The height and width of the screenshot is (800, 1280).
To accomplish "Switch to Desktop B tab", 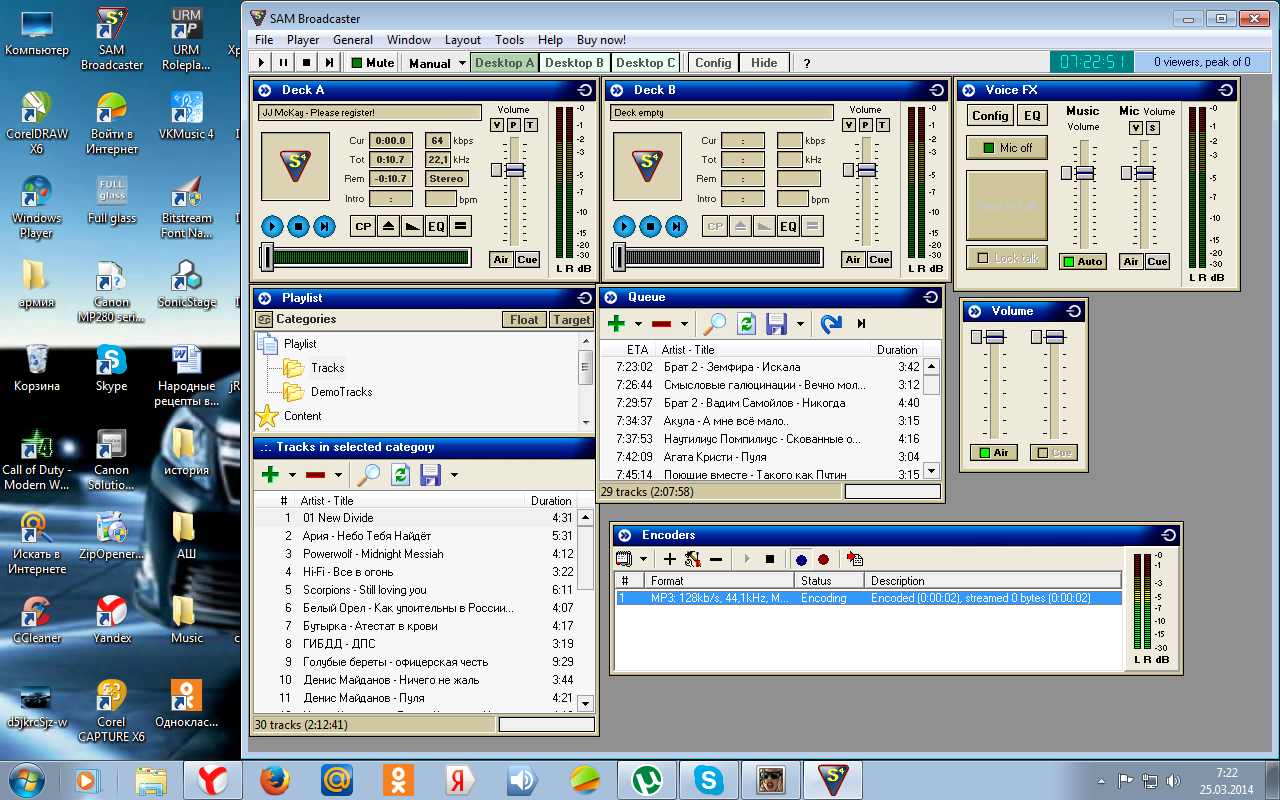I will coord(574,62).
